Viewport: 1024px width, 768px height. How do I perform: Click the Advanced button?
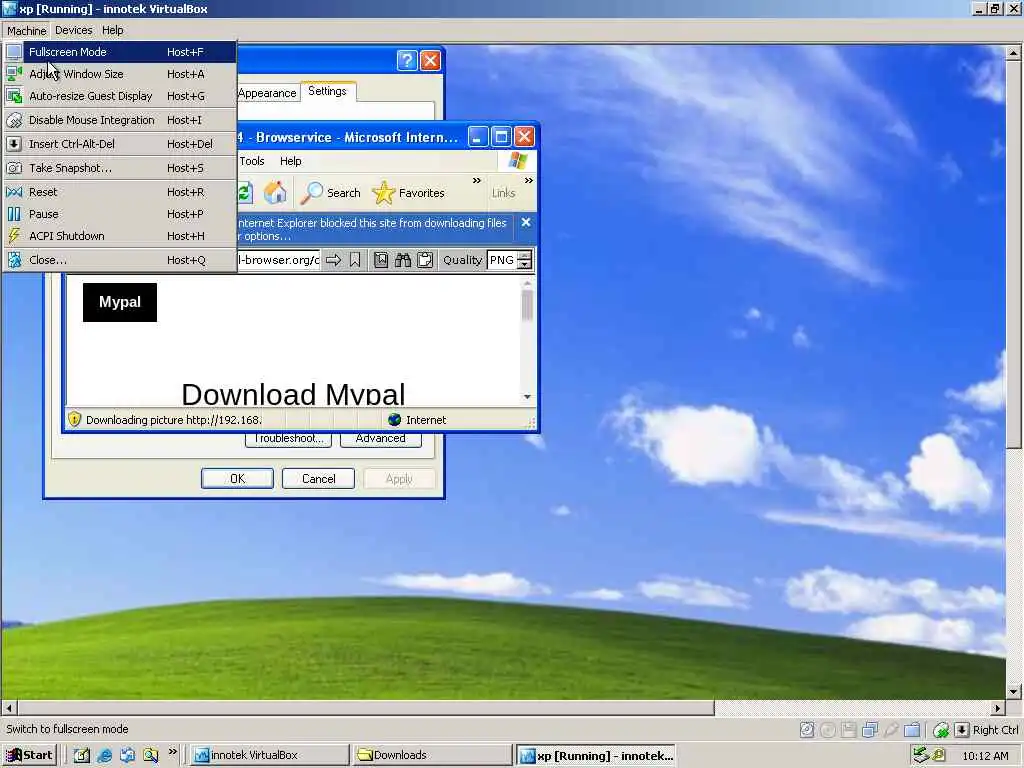coord(381,439)
